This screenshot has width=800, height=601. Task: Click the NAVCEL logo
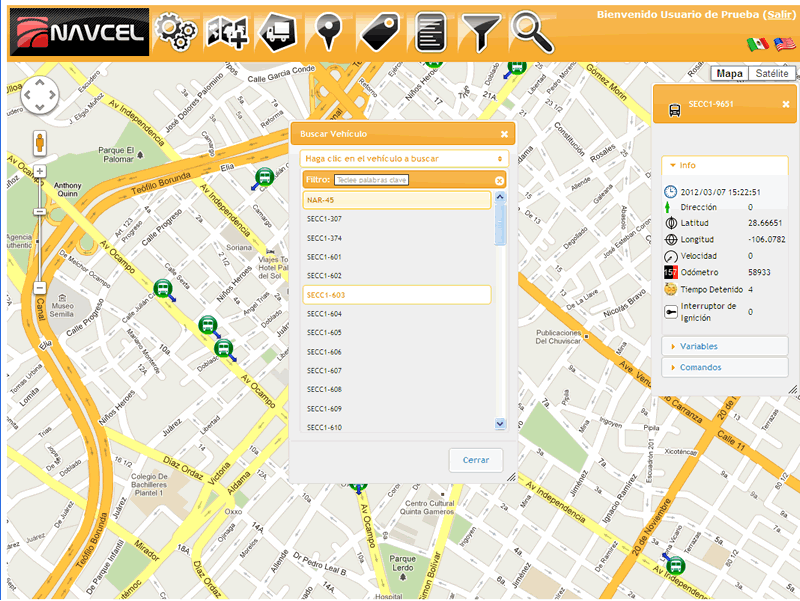click(80, 32)
